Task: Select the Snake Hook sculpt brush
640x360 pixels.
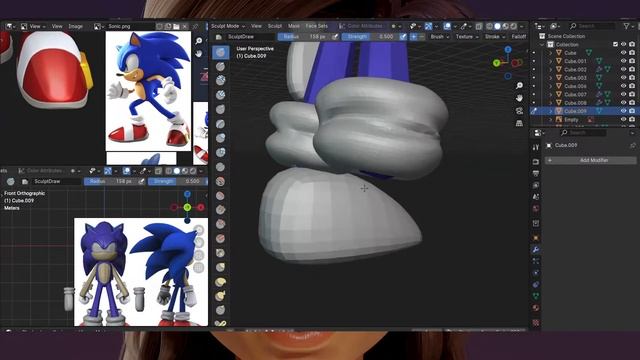Action: pos(220,296)
